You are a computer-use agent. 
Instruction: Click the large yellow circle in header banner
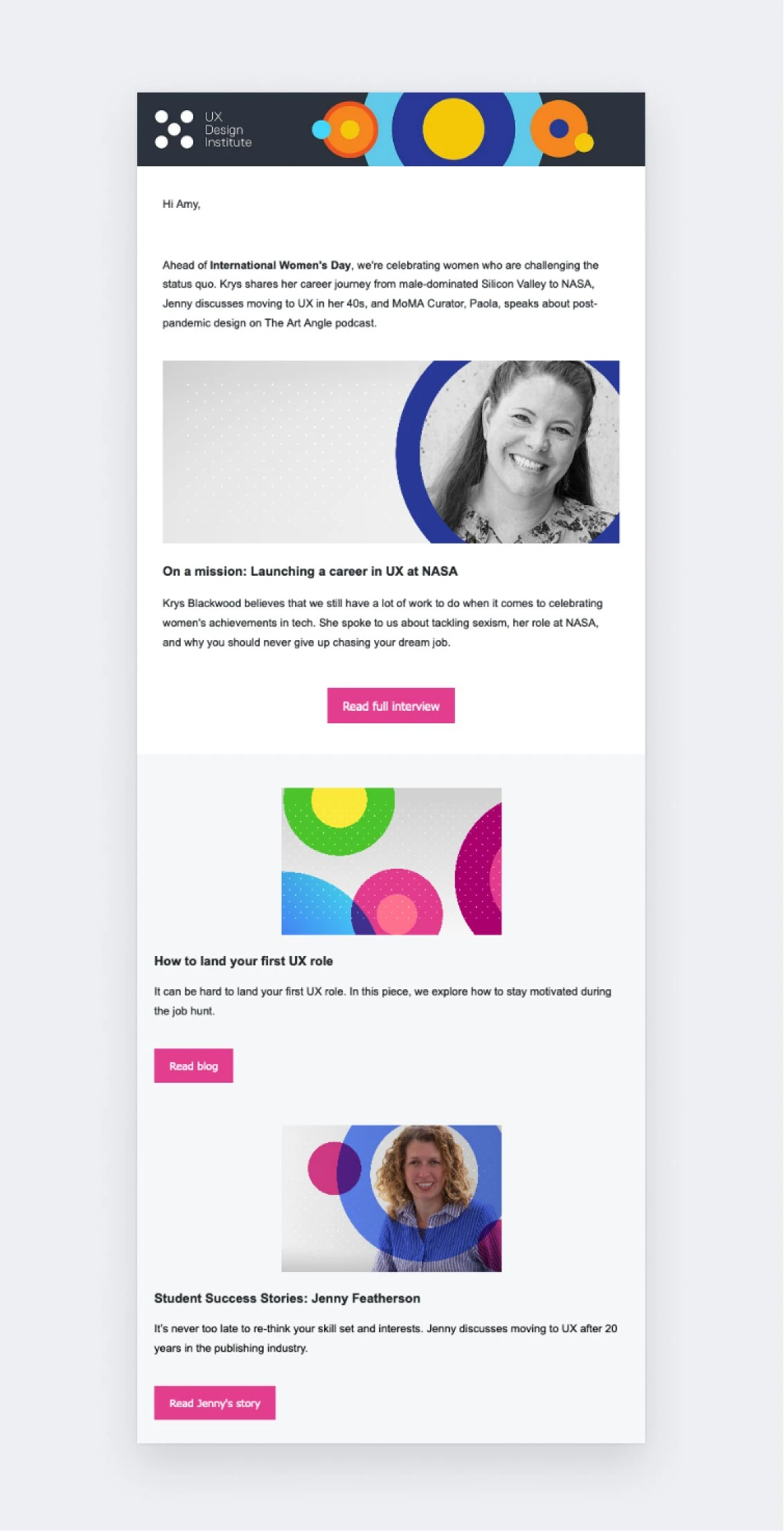(453, 129)
